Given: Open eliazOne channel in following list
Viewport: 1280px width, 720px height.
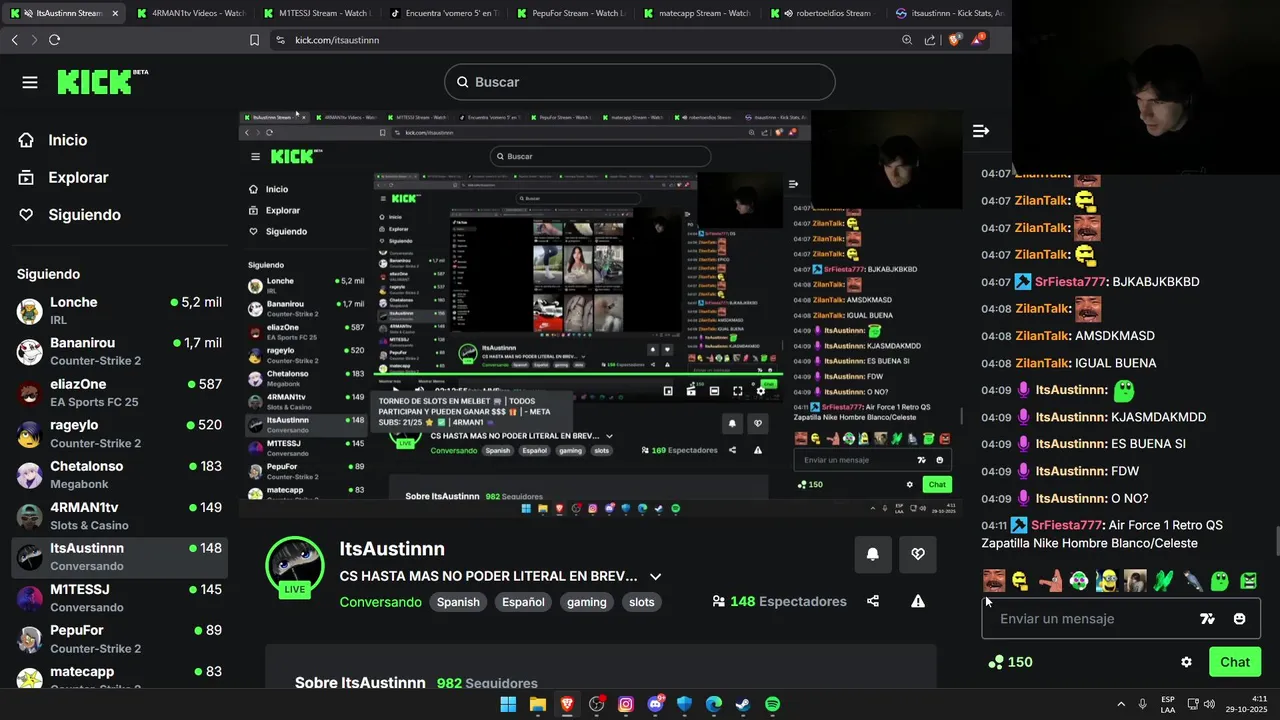Looking at the screenshot, I should coord(119,392).
